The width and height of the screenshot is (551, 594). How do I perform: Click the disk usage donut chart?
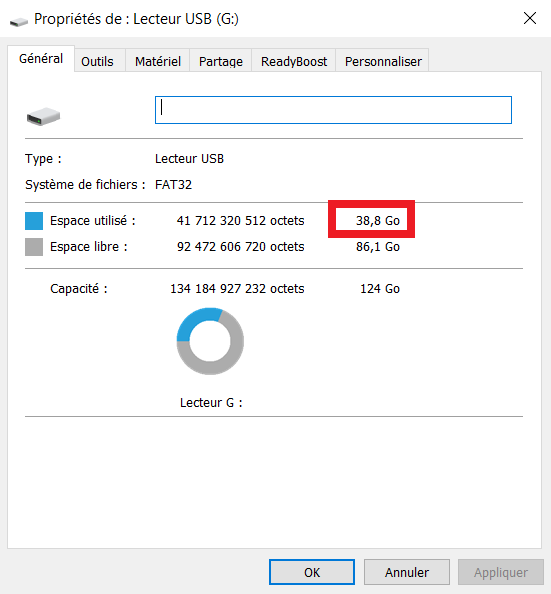point(210,341)
